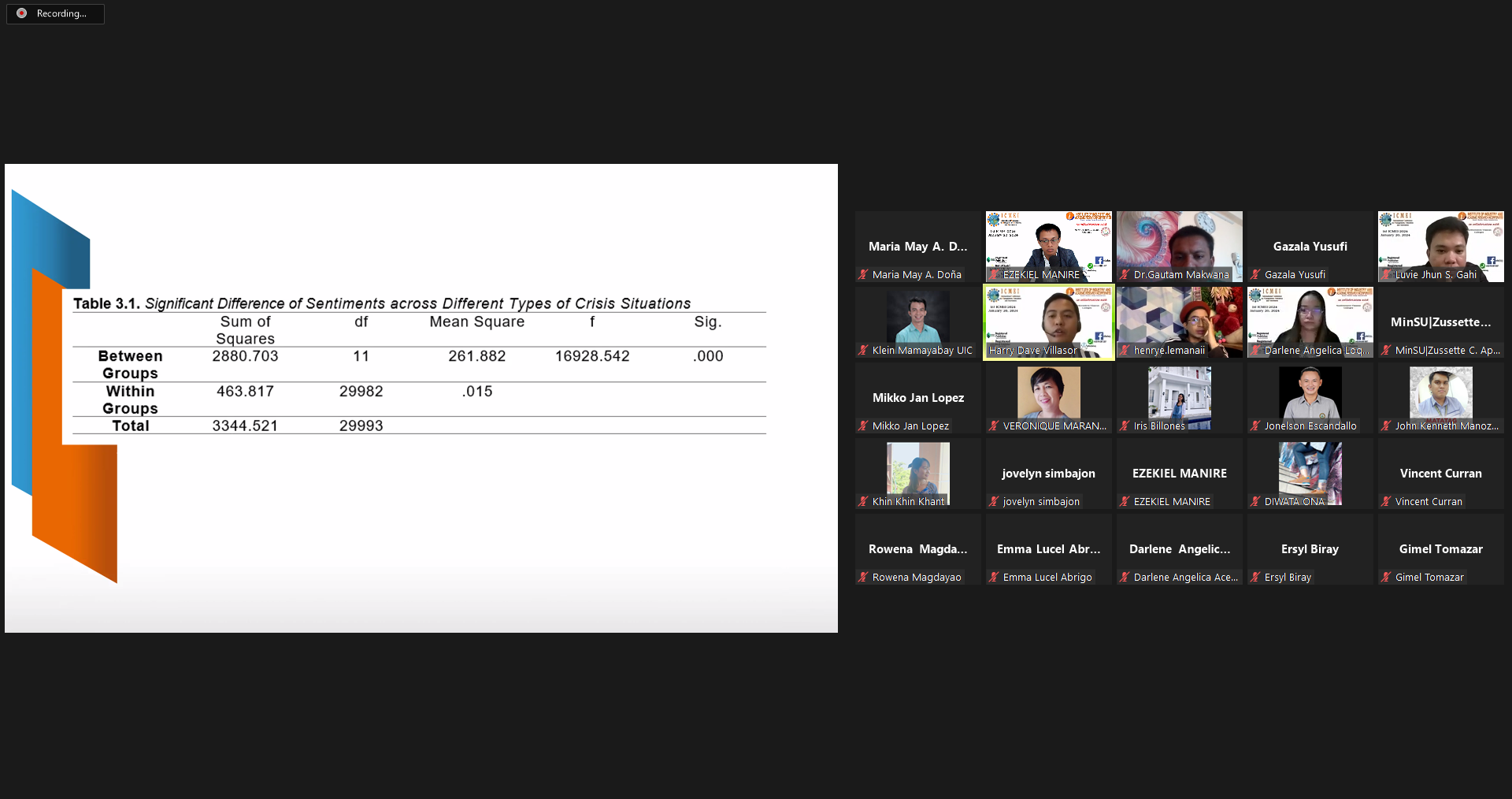This screenshot has height=799, width=1512.
Task: Select Dr.Gautam Makwana's video tile
Action: (x=1179, y=246)
